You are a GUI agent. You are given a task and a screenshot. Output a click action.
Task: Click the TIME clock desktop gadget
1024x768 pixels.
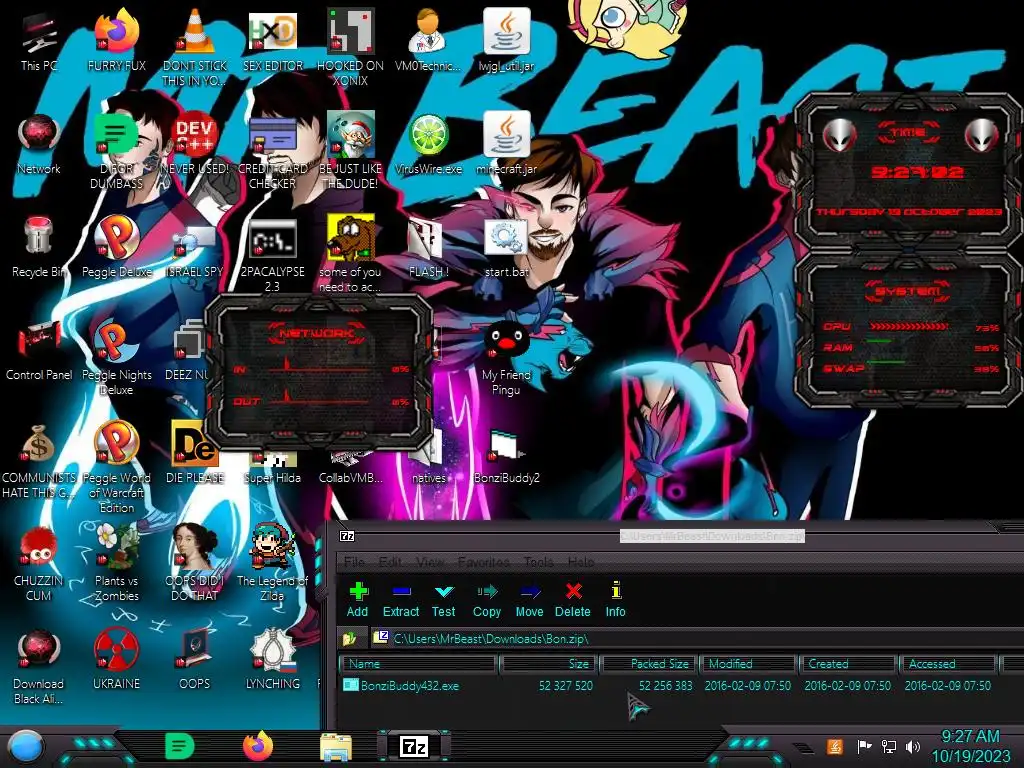coord(908,171)
